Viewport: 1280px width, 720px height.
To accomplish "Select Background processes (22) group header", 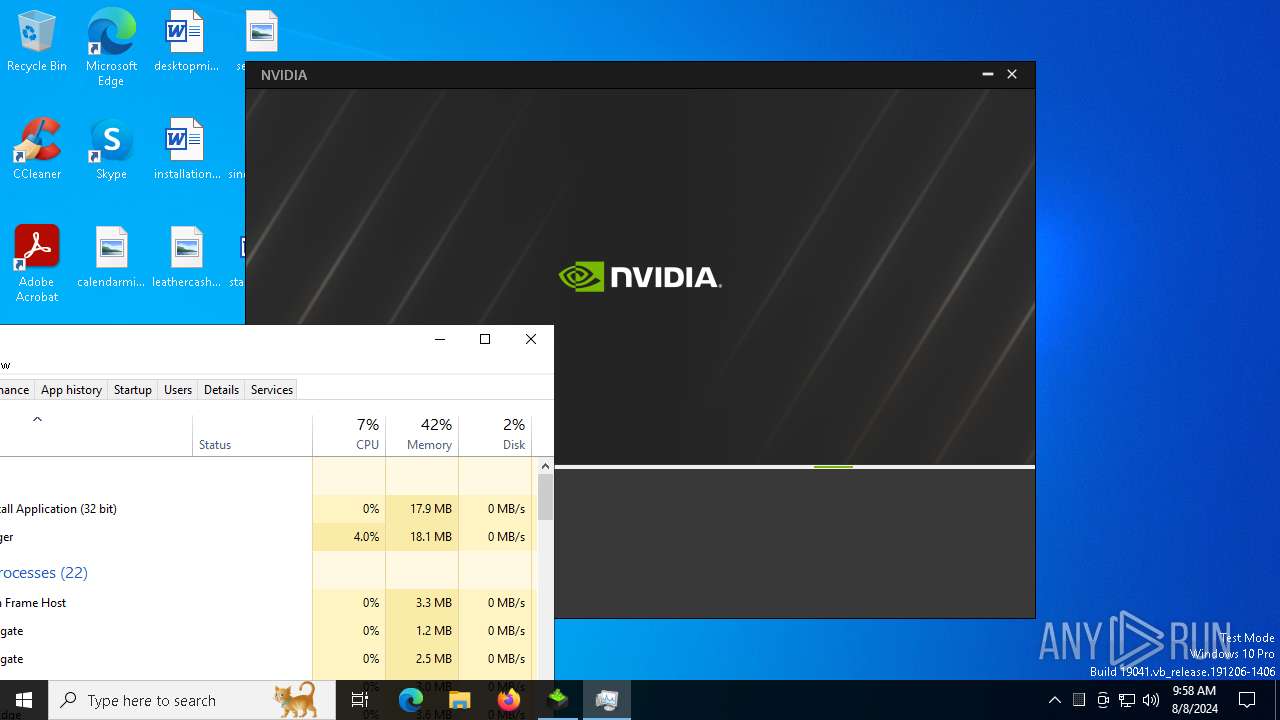I will [44, 573].
